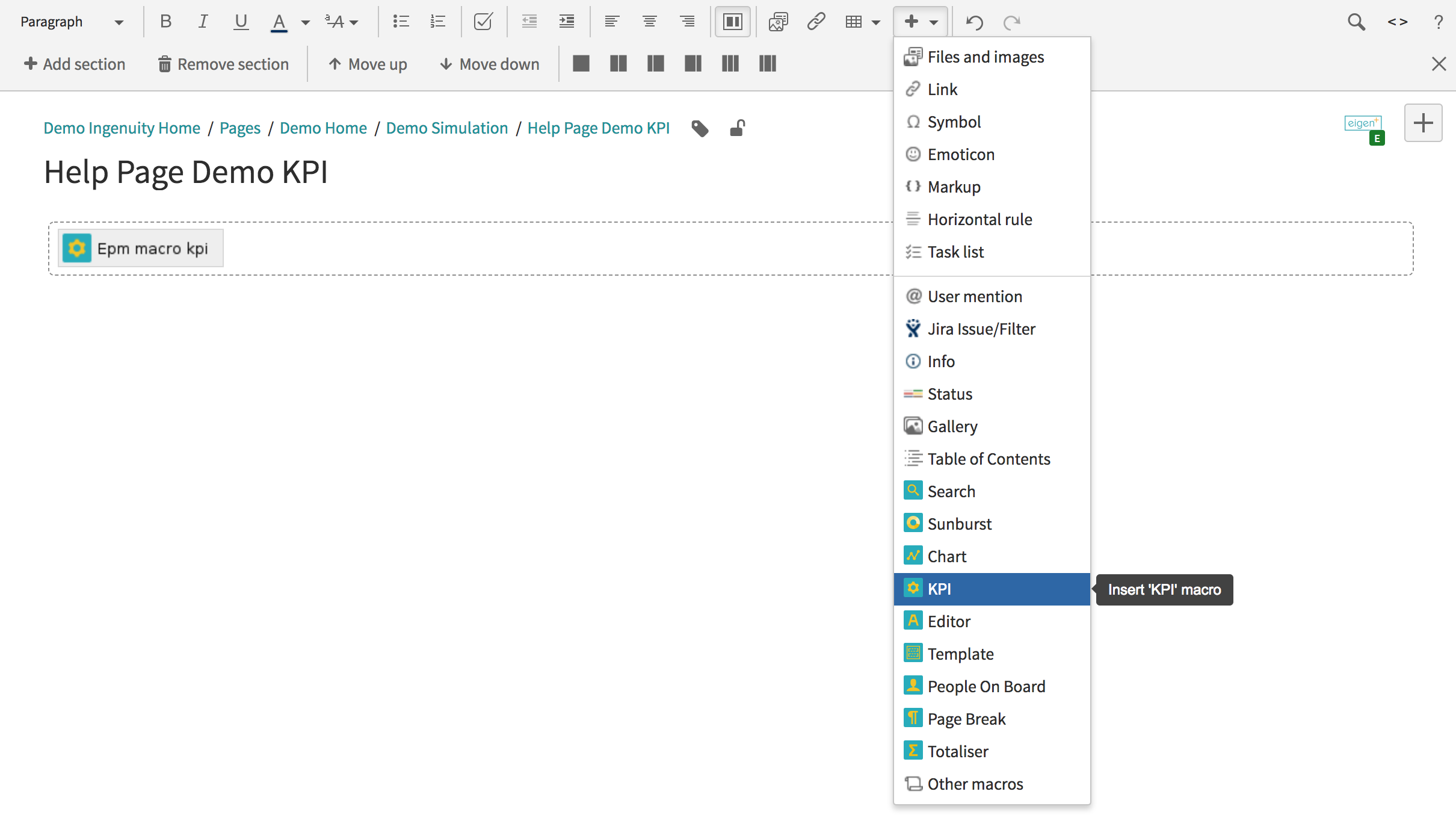The image size is (1456, 815).
Task: Choose Jira Issue/Filter menu item
Action: pyautogui.click(x=992, y=329)
